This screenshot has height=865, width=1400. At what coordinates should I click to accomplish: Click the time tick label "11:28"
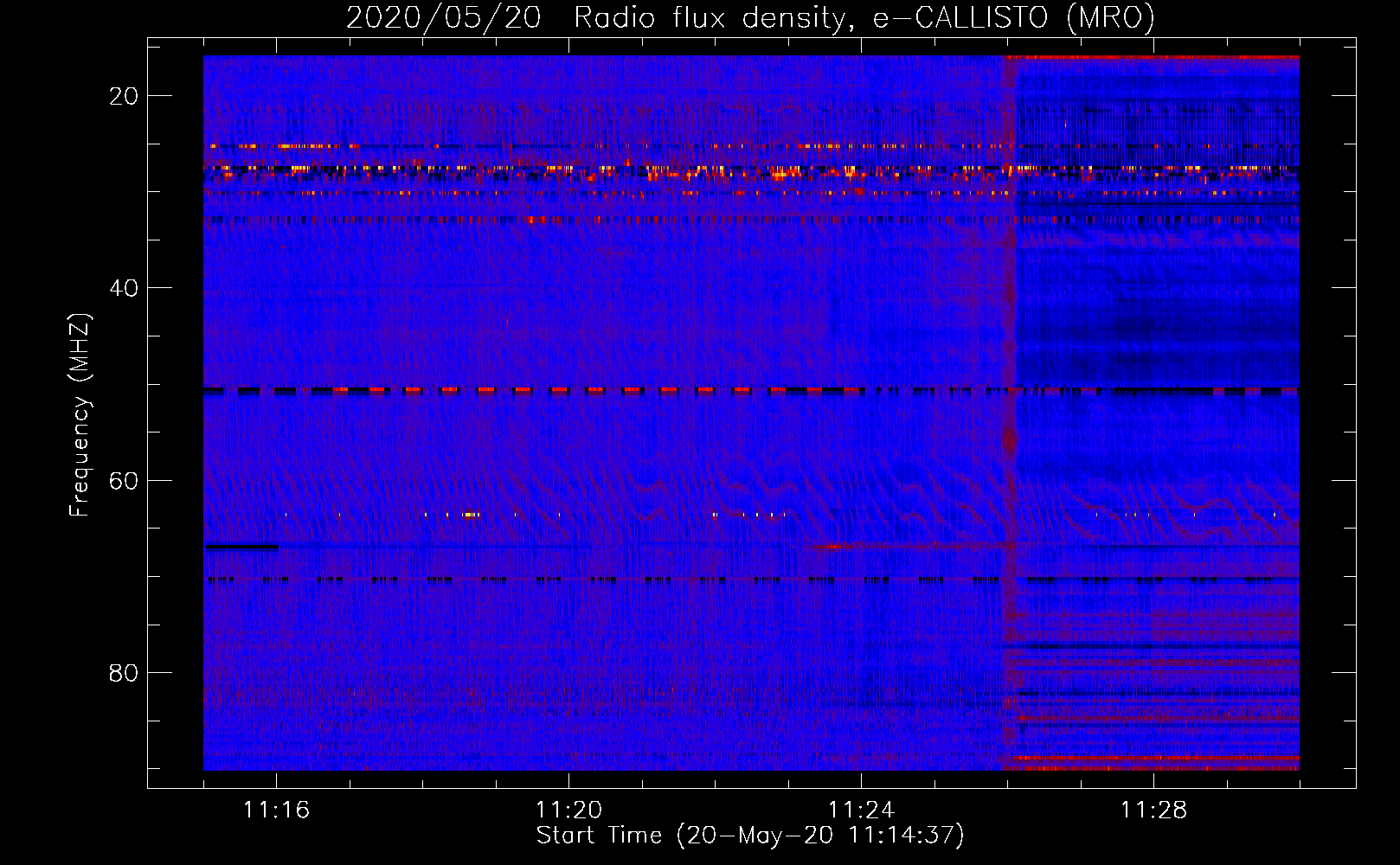tap(1154, 811)
